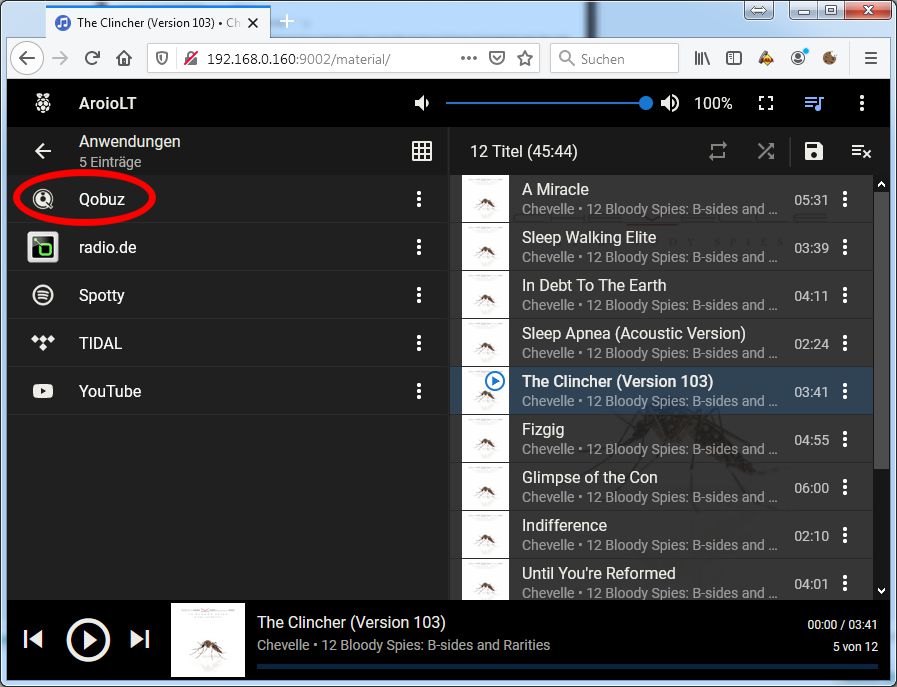Click the browser back button
The width and height of the screenshot is (897, 687).
tap(27, 58)
